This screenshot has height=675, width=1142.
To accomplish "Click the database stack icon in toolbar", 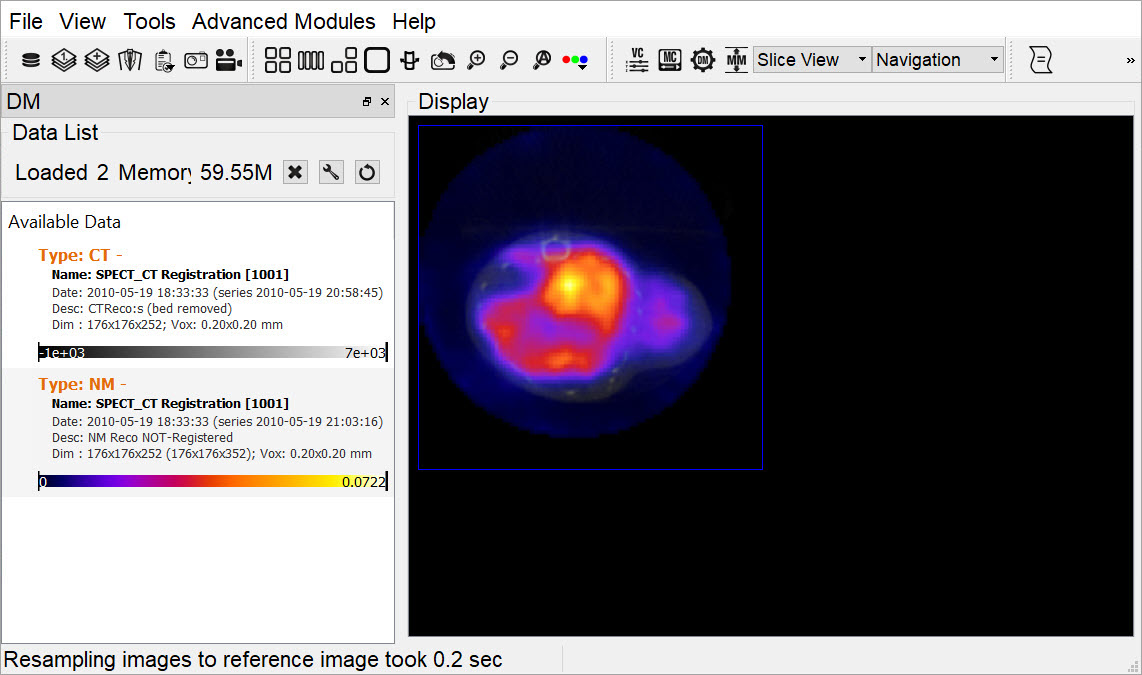I will point(31,61).
